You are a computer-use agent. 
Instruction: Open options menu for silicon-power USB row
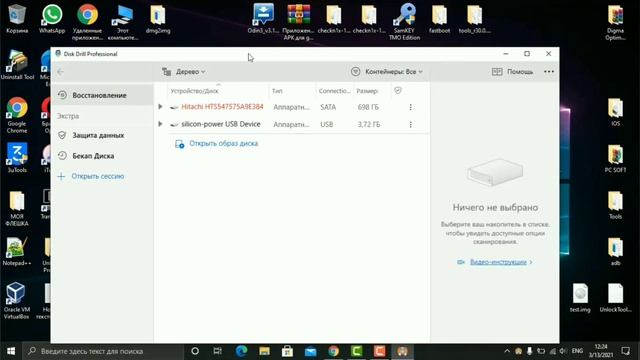(411, 124)
